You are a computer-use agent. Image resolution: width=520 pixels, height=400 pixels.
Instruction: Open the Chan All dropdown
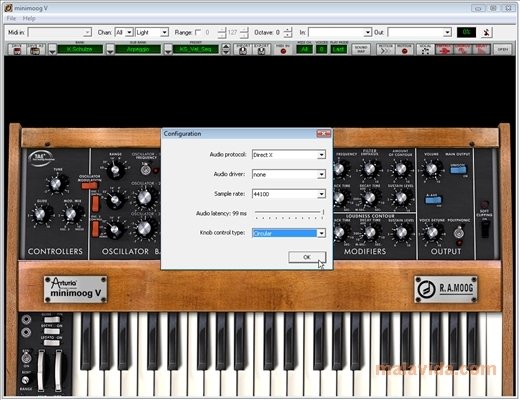tap(124, 32)
